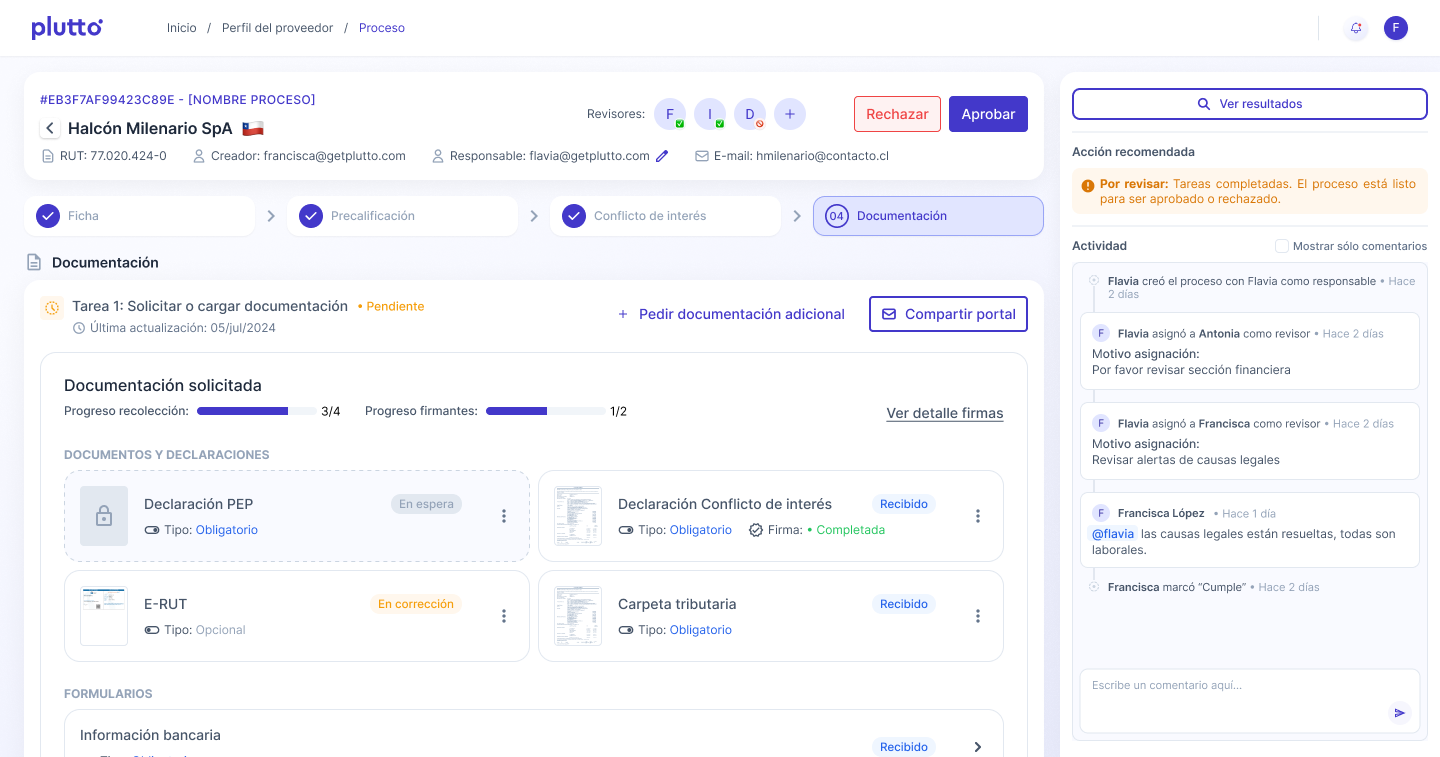The width and height of the screenshot is (1440, 757).
Task: Expand the Información bancaria form row
Action: (x=978, y=746)
